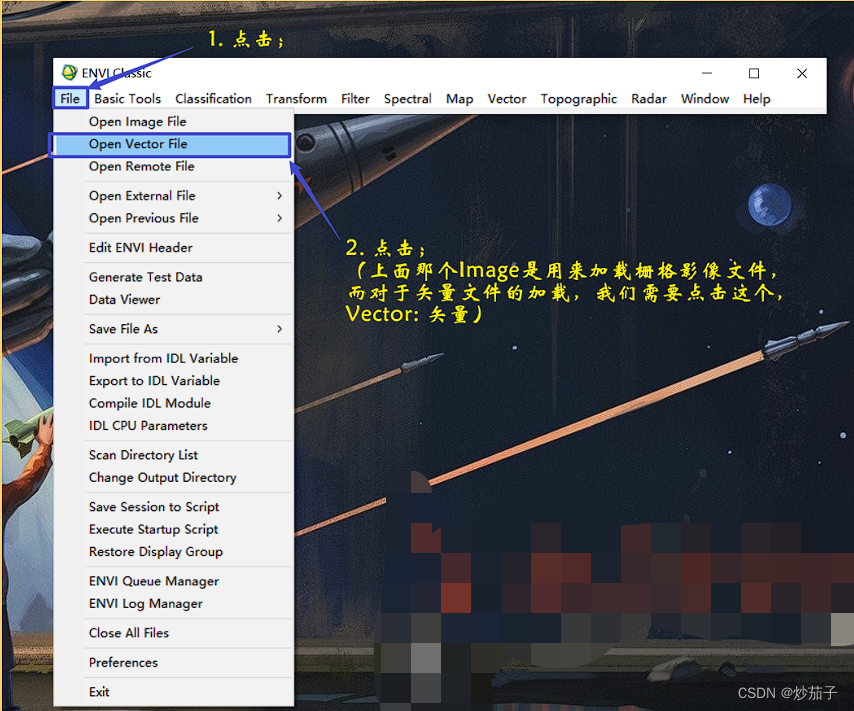
Task: Open the Data Viewer entry
Action: pyautogui.click(x=173, y=299)
